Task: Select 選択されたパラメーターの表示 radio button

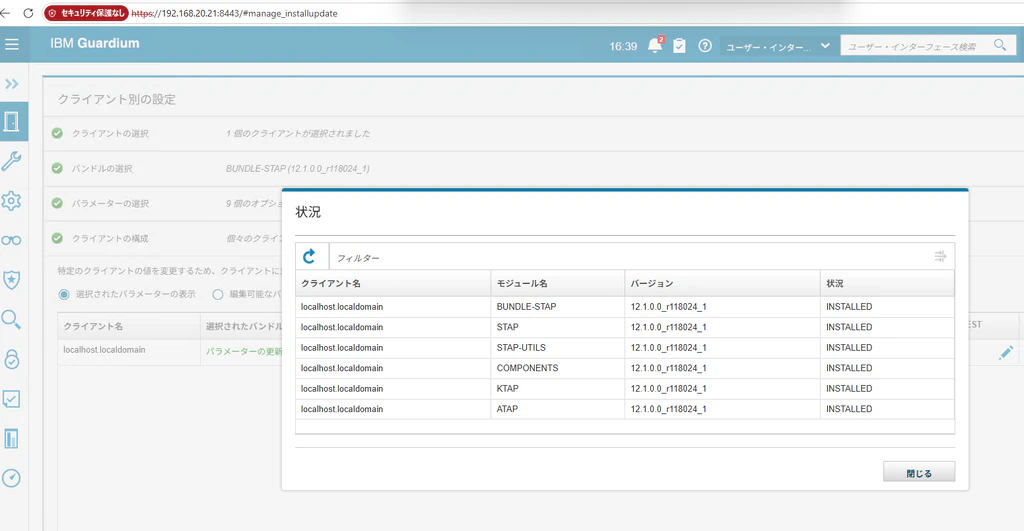Action: click(64, 295)
